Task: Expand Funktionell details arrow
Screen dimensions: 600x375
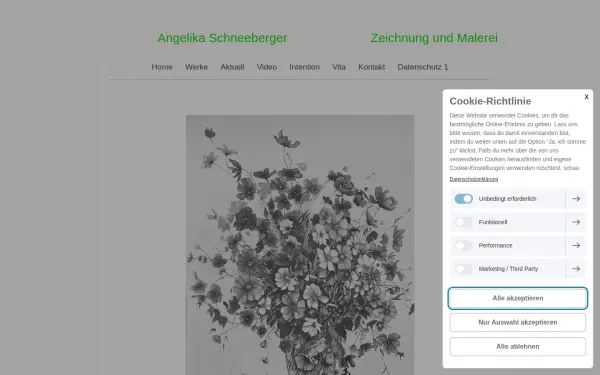Action: [576, 222]
